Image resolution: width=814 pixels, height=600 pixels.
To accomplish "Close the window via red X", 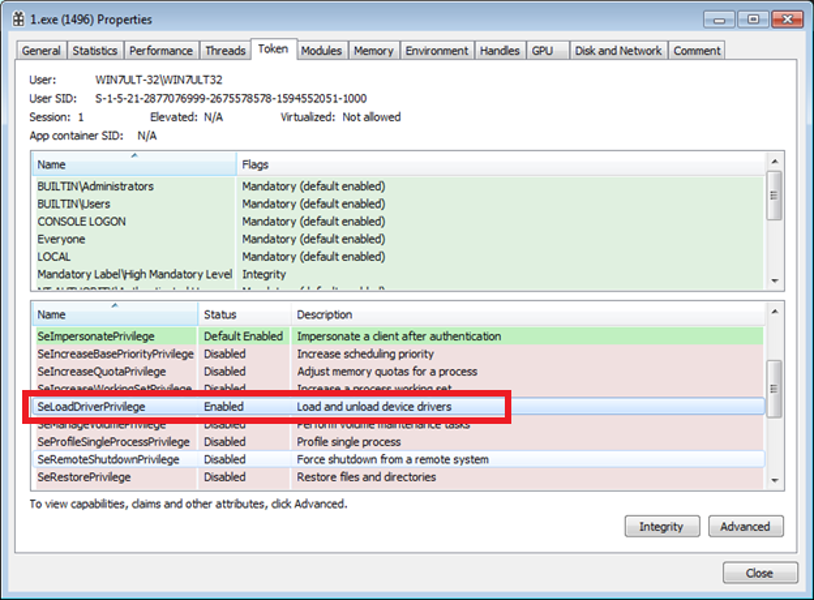I will point(787,20).
